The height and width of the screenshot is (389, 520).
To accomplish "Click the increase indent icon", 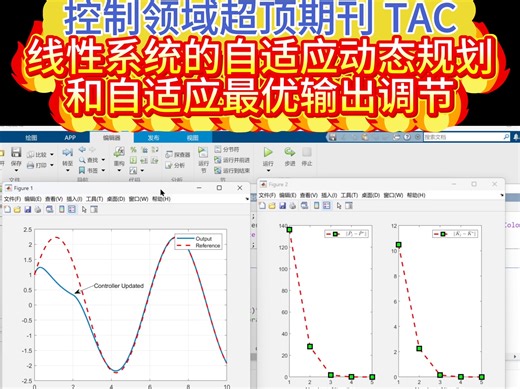I will (x=144, y=160).
